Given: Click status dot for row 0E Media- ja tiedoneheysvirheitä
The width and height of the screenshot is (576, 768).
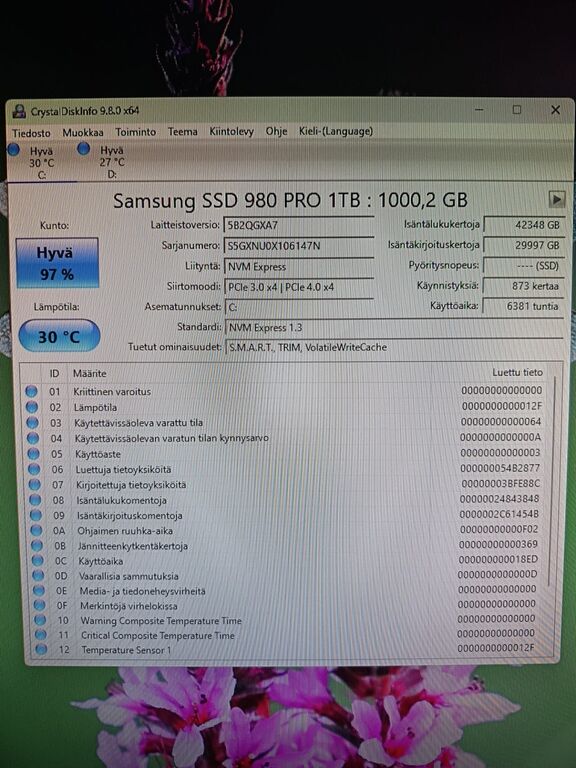Looking at the screenshot, I should point(39,591).
